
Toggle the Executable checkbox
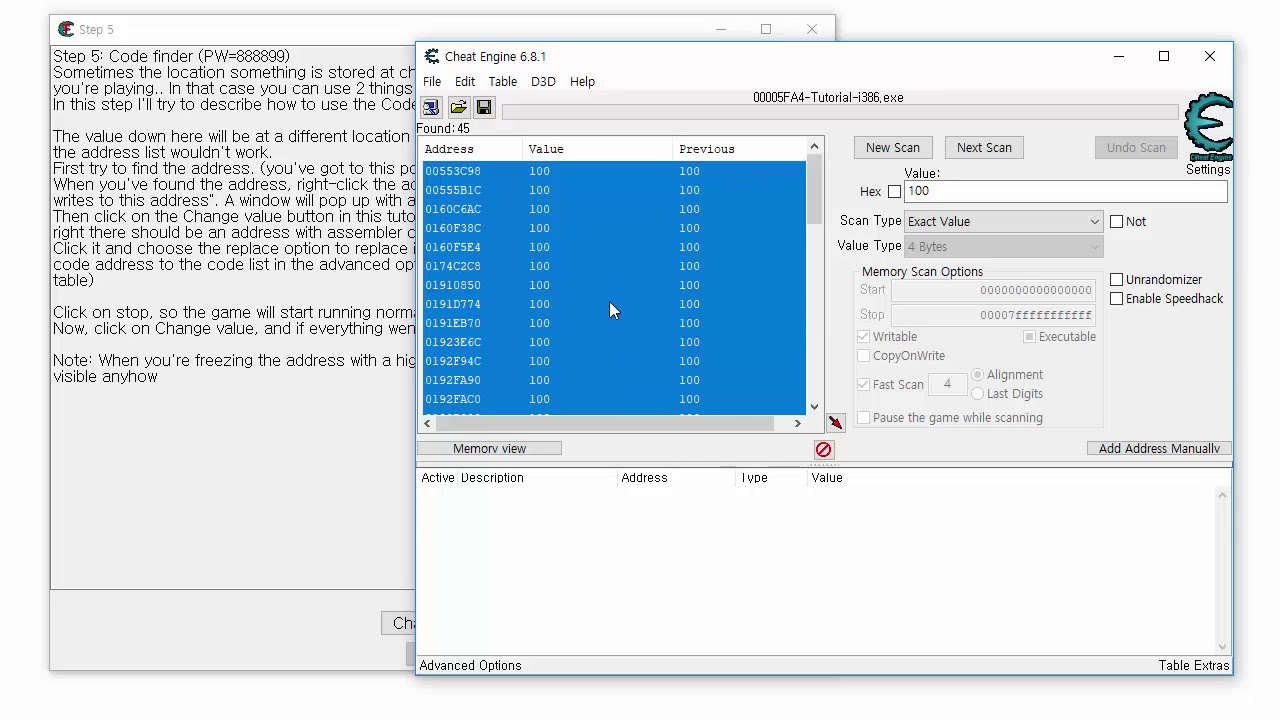point(1029,337)
